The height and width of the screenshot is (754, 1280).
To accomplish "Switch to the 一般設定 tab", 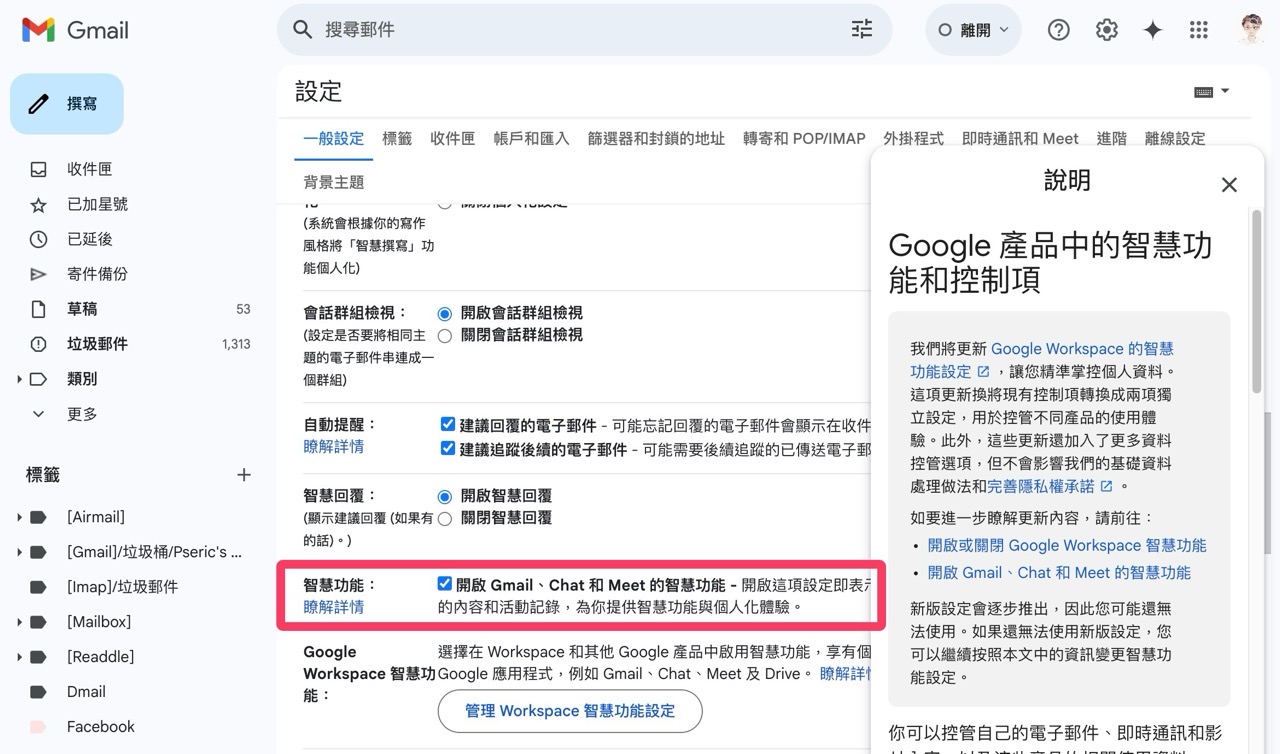I will click(x=334, y=139).
